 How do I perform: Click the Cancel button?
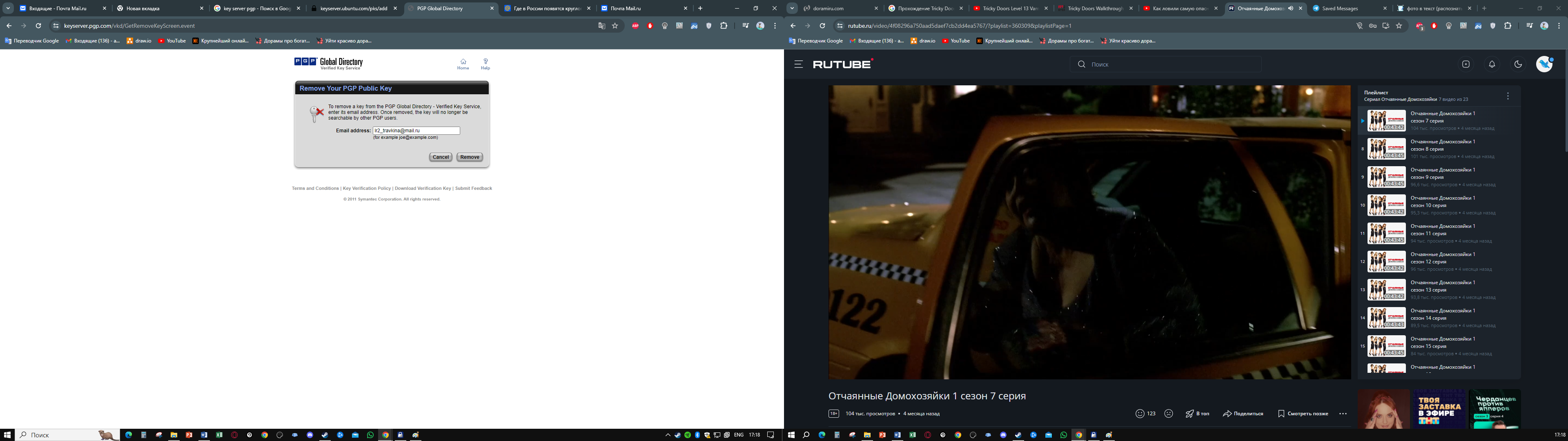coord(441,157)
